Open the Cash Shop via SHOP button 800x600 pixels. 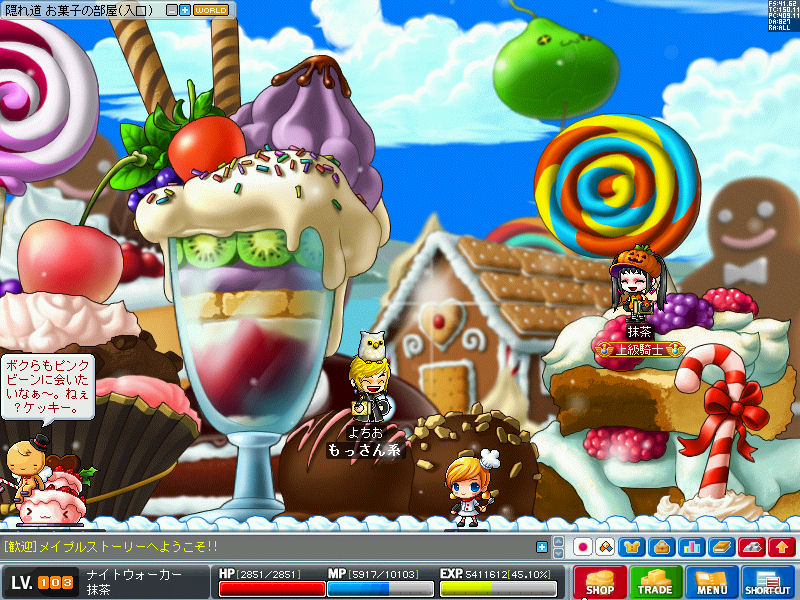pyautogui.click(x=599, y=582)
